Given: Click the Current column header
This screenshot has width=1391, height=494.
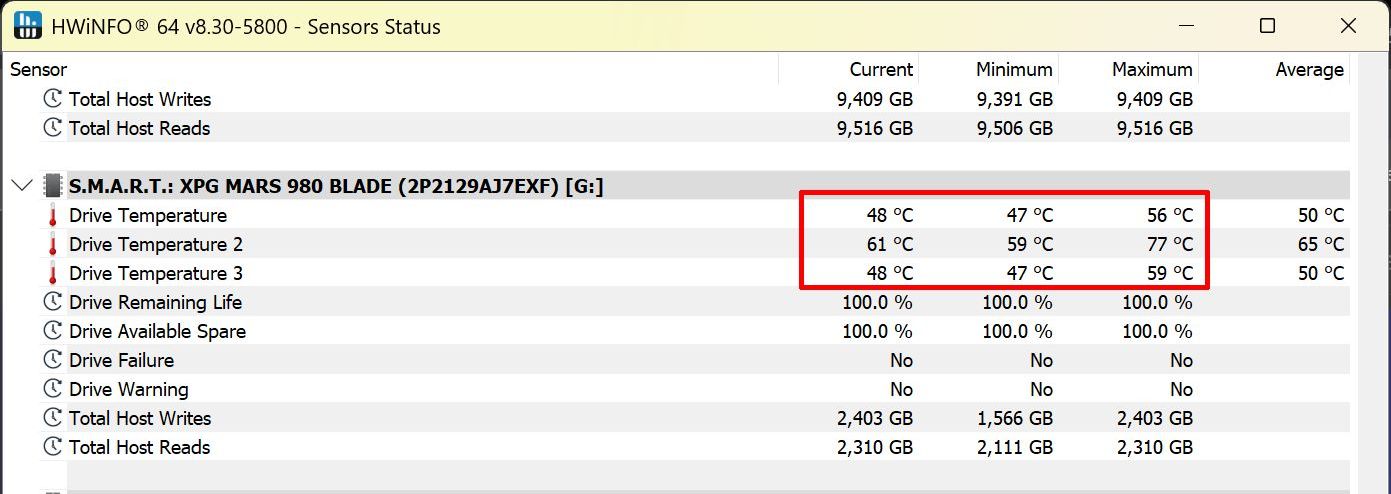Looking at the screenshot, I should 881,69.
